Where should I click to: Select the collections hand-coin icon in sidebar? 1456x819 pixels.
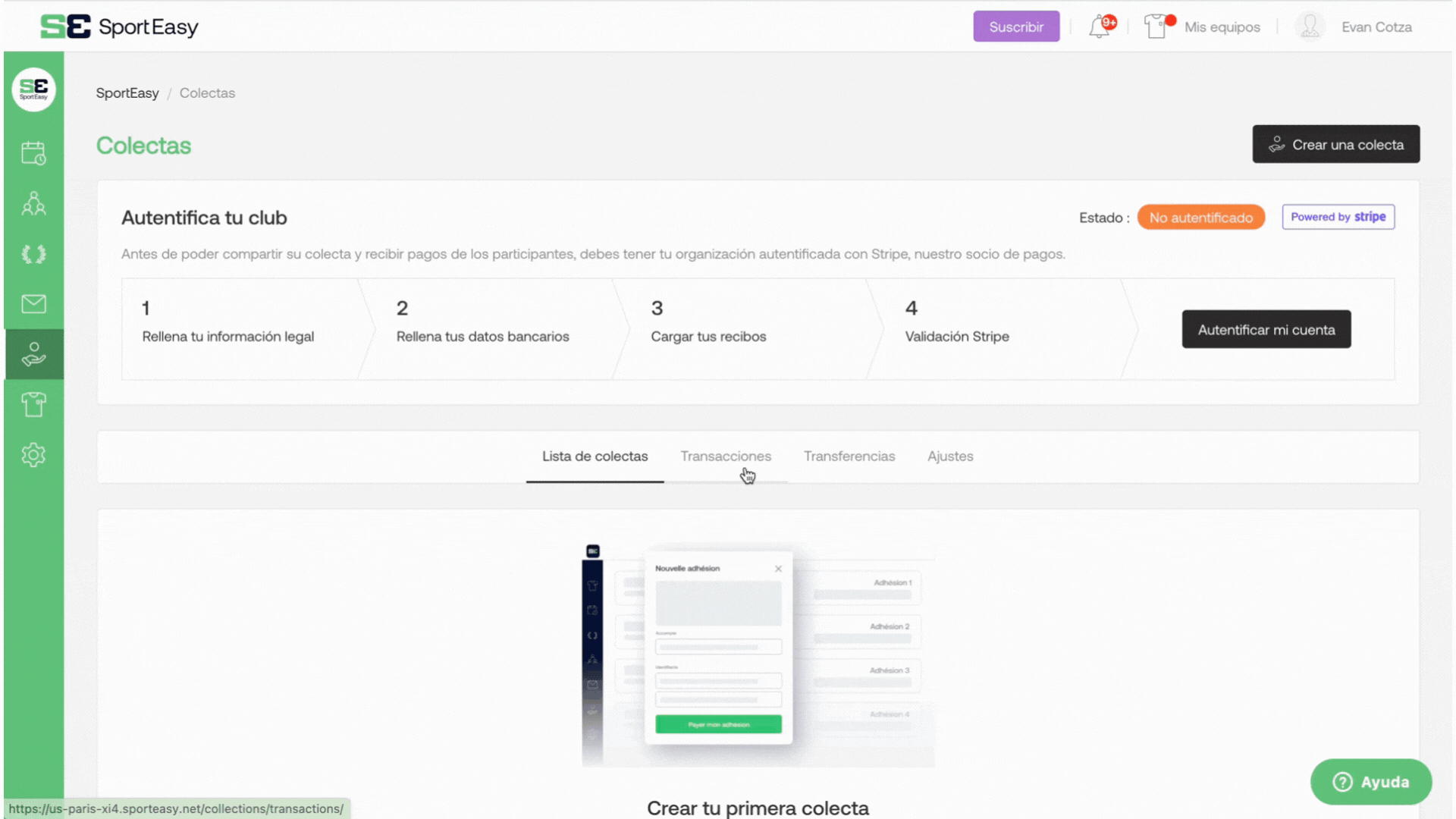tap(33, 354)
